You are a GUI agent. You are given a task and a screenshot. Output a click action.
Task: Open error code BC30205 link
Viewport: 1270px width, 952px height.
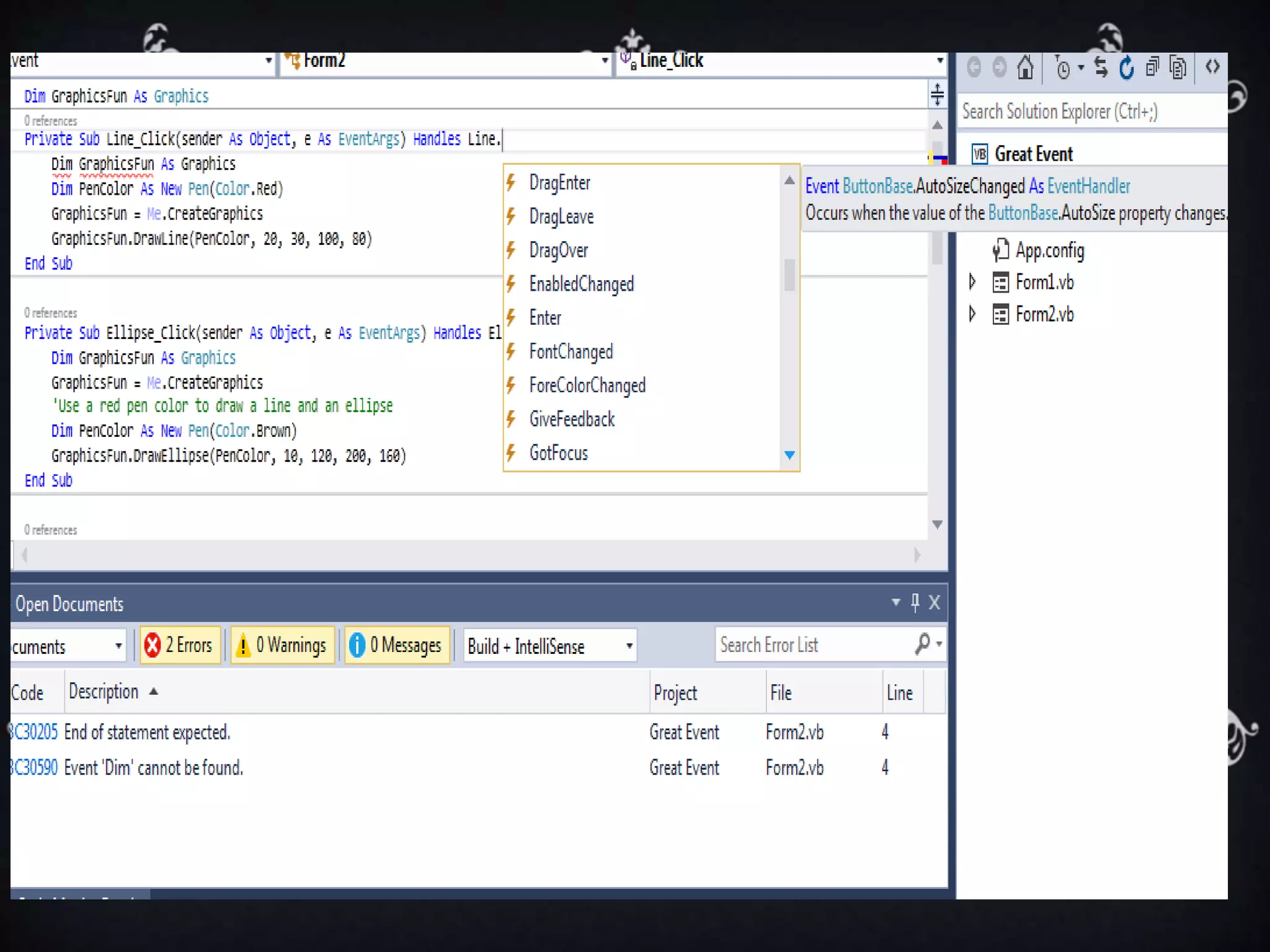pos(35,732)
